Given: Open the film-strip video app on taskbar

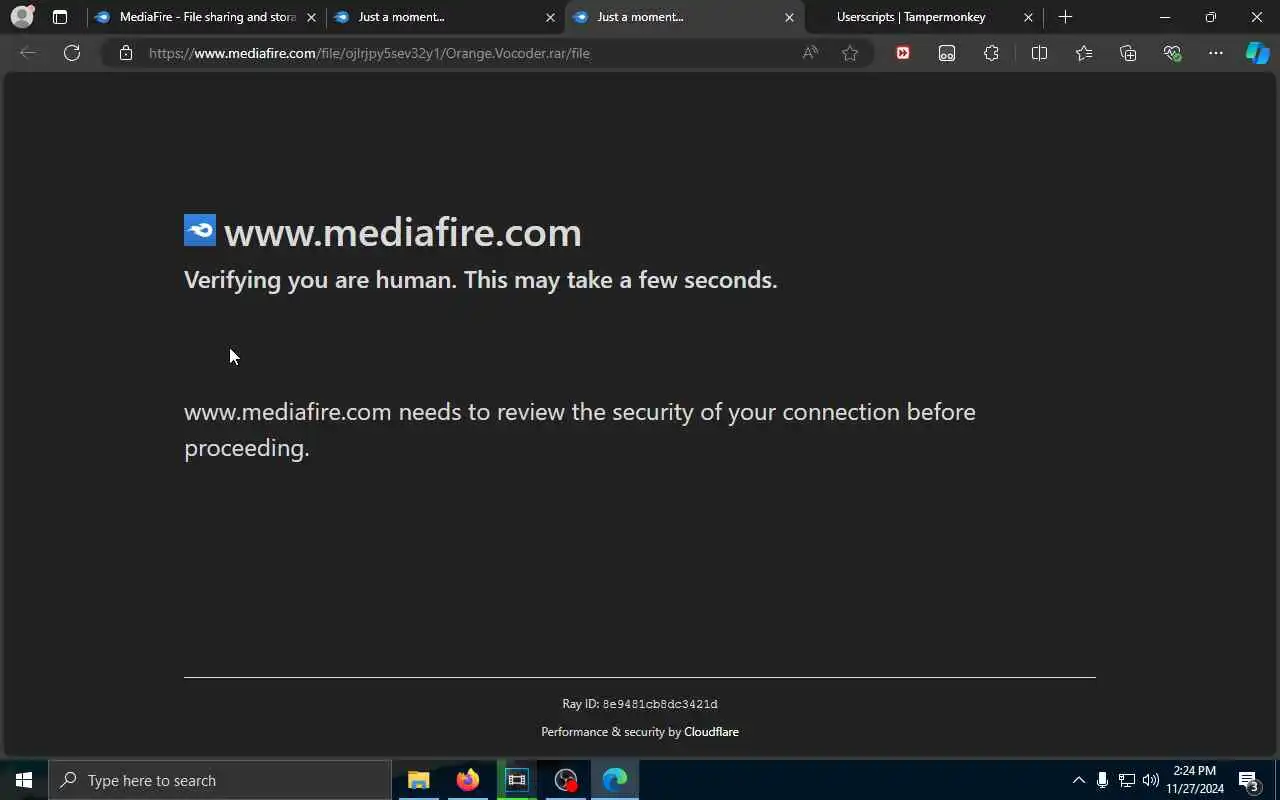Looking at the screenshot, I should click(516, 780).
